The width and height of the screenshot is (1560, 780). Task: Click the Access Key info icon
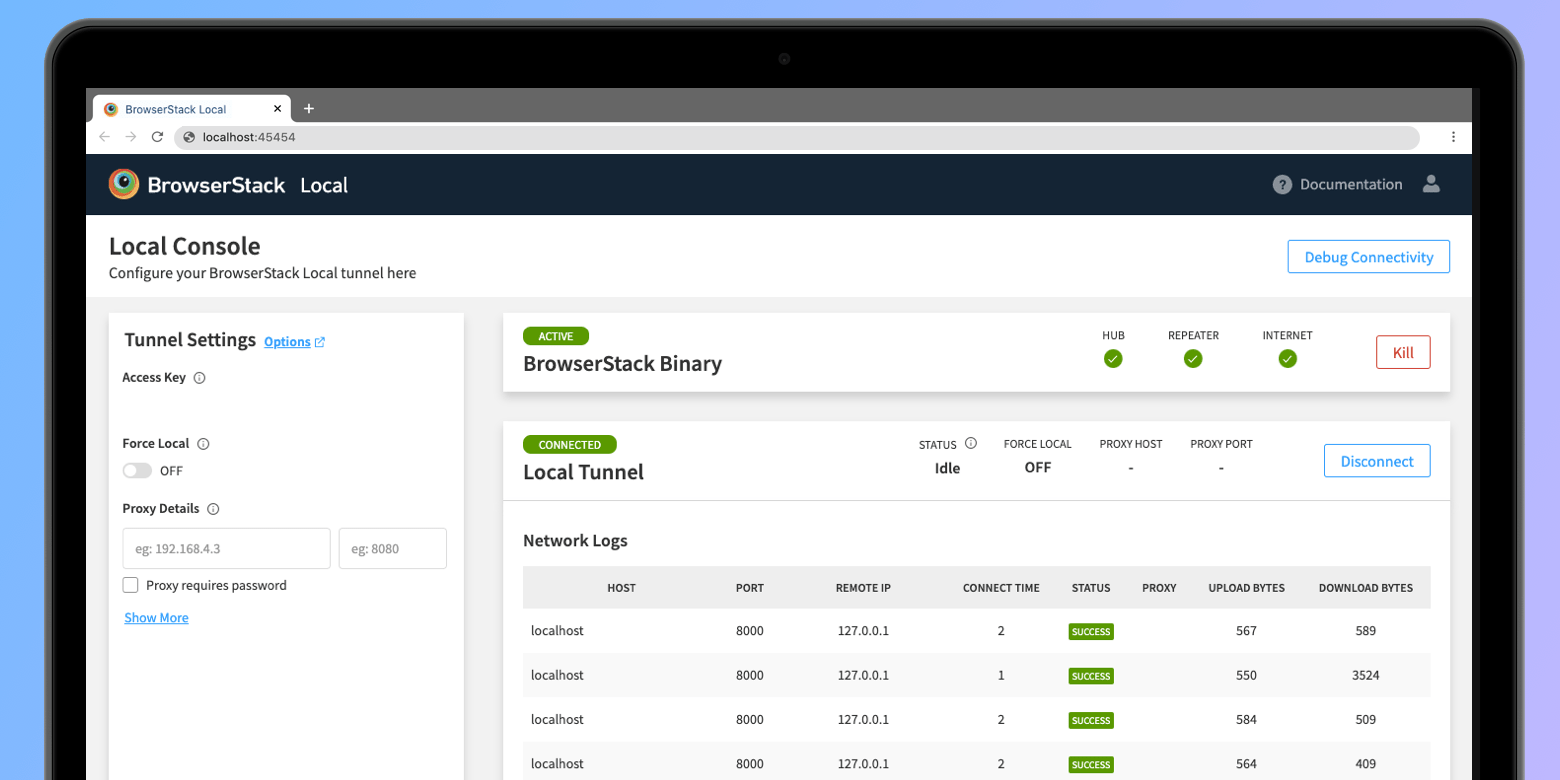coord(199,378)
